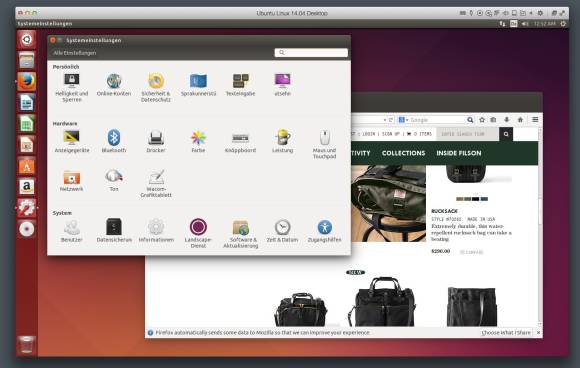Open the COLLECTIONS menu on Filson site
This screenshot has width=580, height=368.
coord(403,153)
